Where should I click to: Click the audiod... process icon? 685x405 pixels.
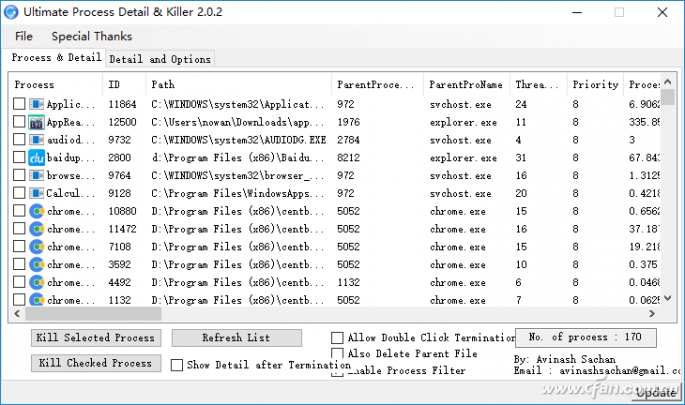point(37,140)
